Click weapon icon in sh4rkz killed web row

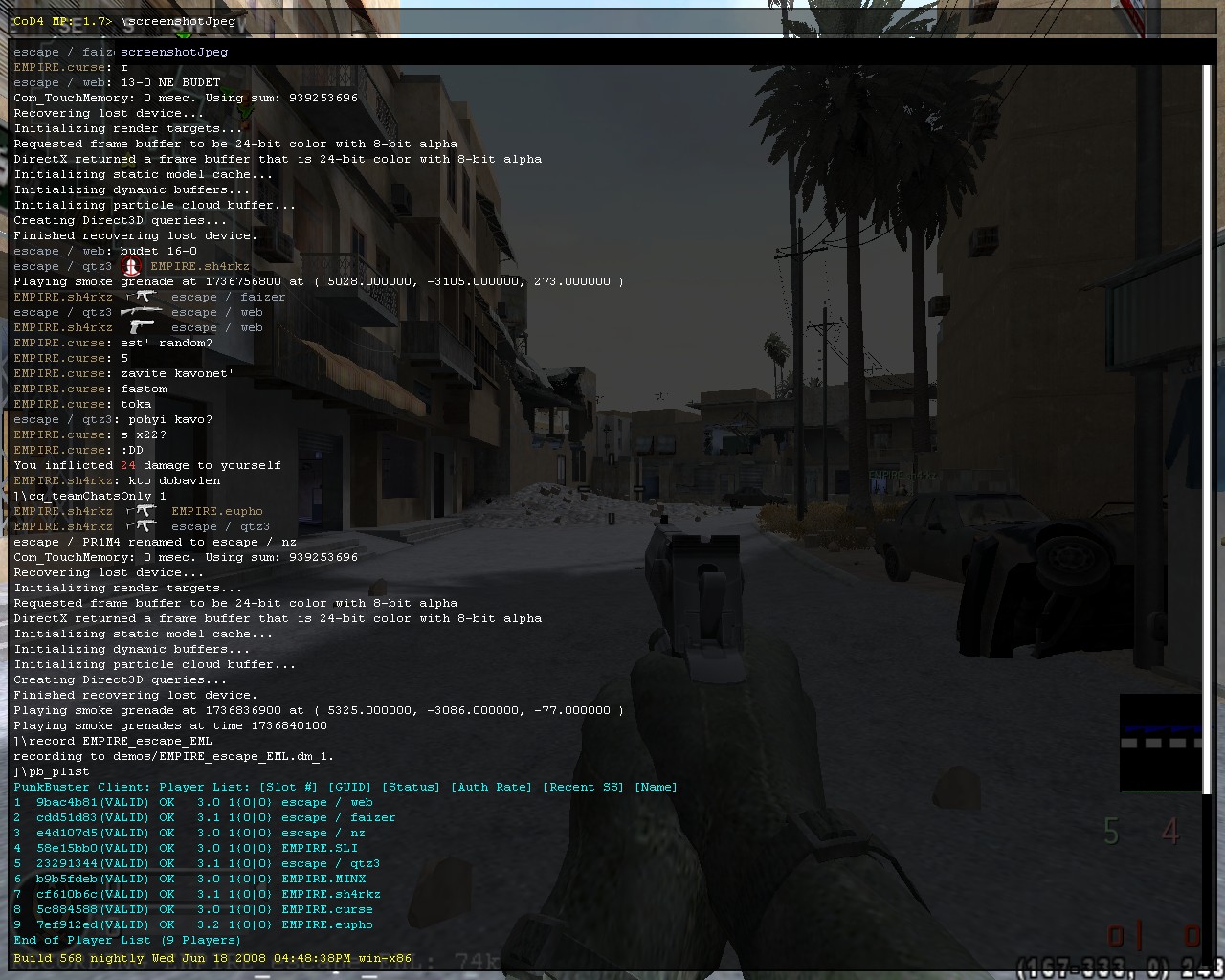pyautogui.click(x=143, y=327)
